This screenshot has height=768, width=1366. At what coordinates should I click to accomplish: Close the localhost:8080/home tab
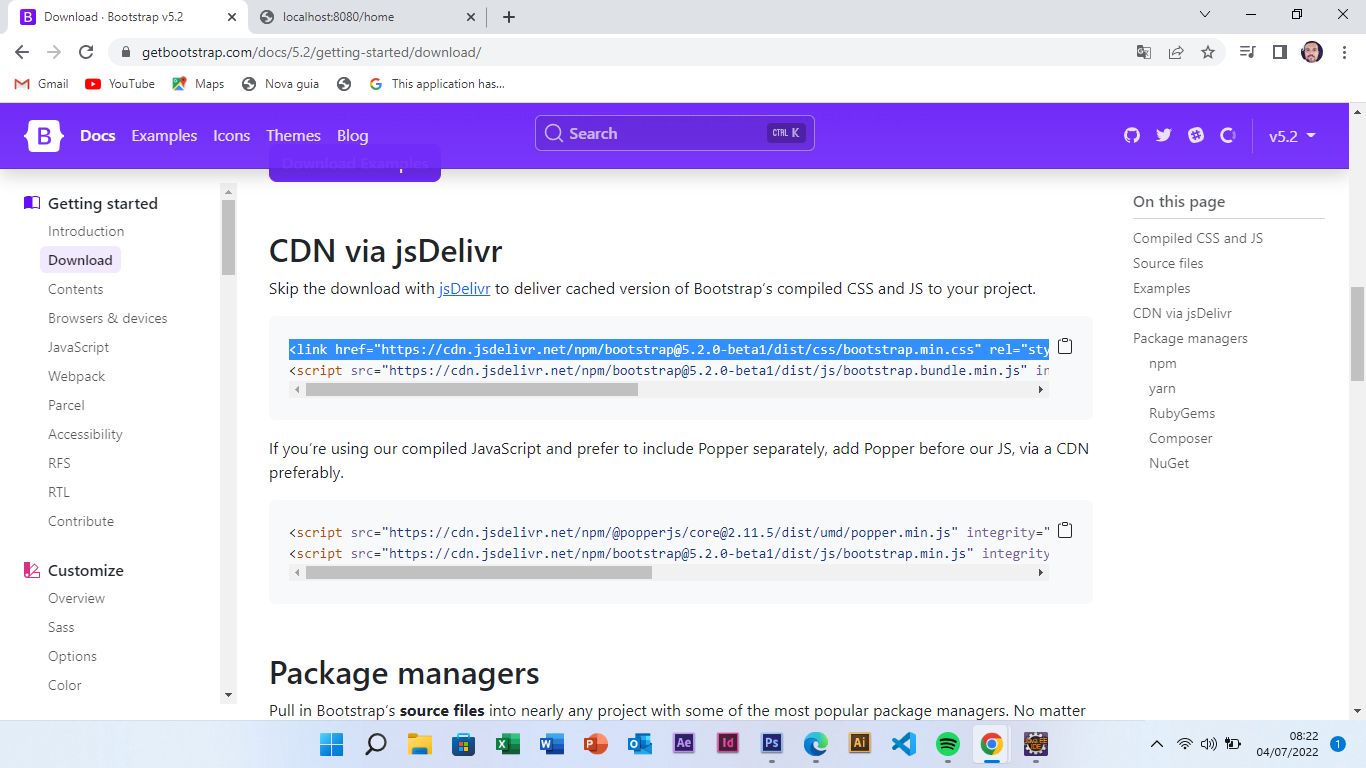[x=471, y=17]
